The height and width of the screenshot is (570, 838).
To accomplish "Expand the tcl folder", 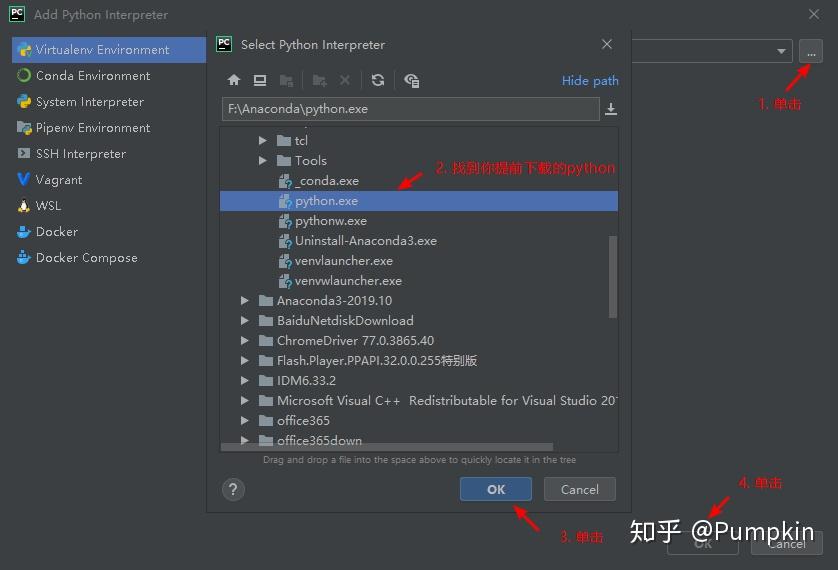I will pos(262,140).
